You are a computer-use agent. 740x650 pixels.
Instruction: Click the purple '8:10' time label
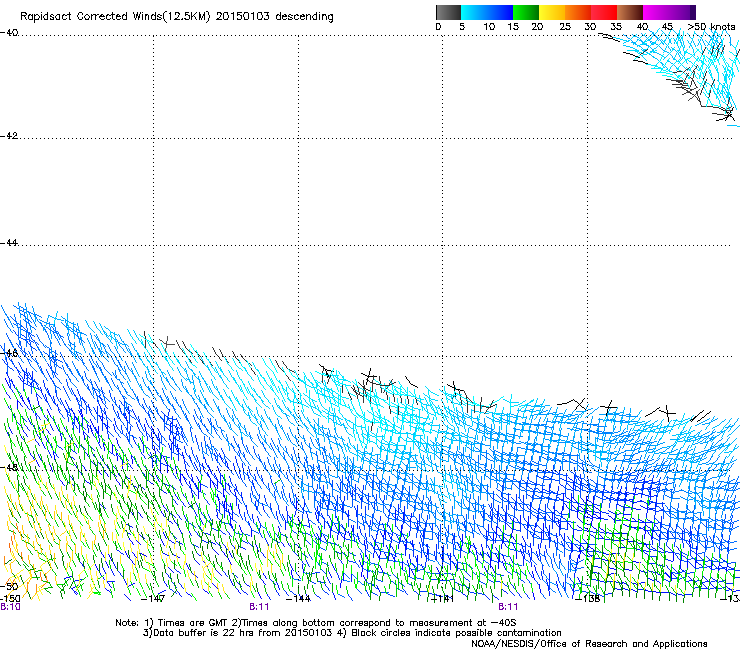pyautogui.click(x=10, y=607)
